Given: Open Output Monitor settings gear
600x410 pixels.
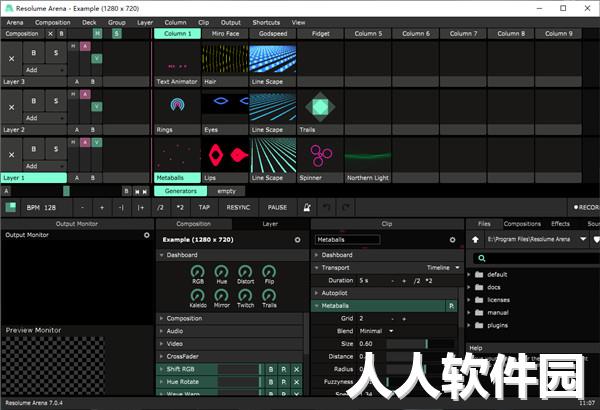Looking at the screenshot, I should [147, 235].
